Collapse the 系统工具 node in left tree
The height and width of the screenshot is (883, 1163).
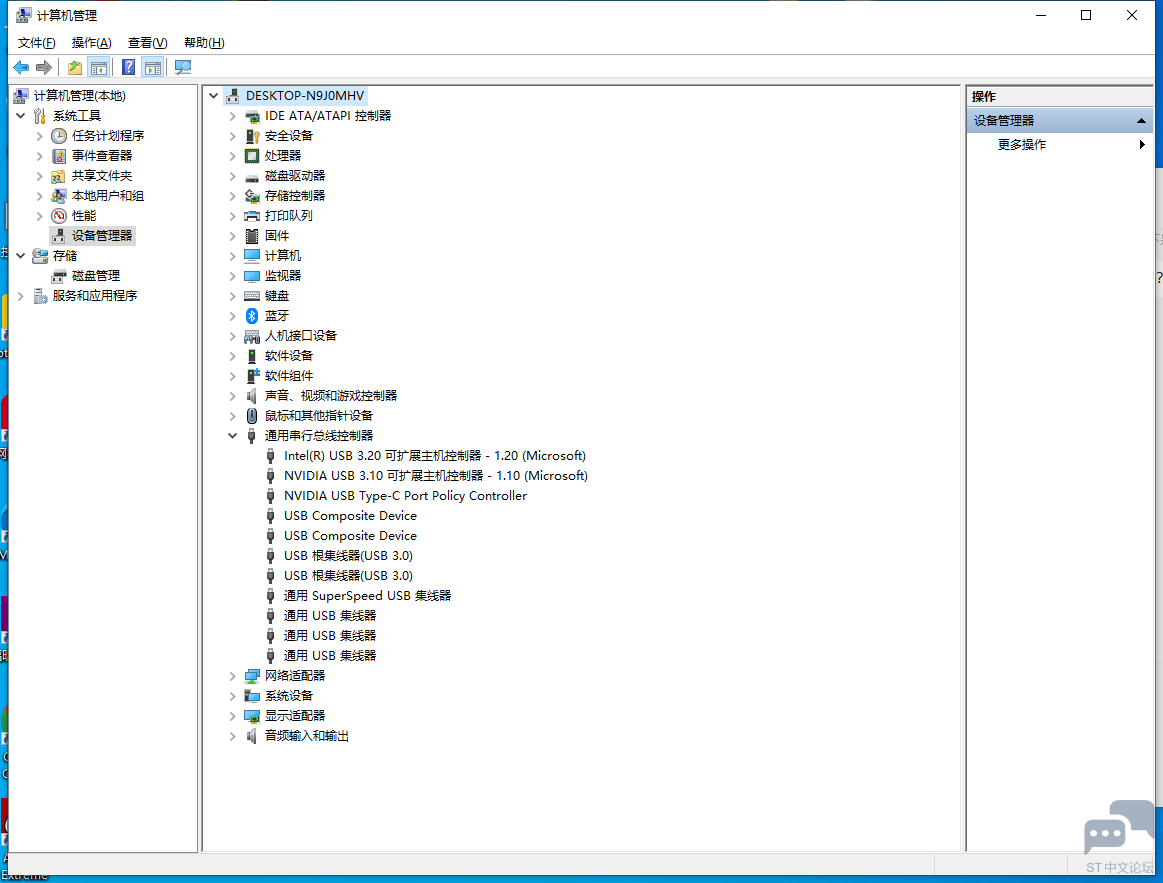coord(21,116)
